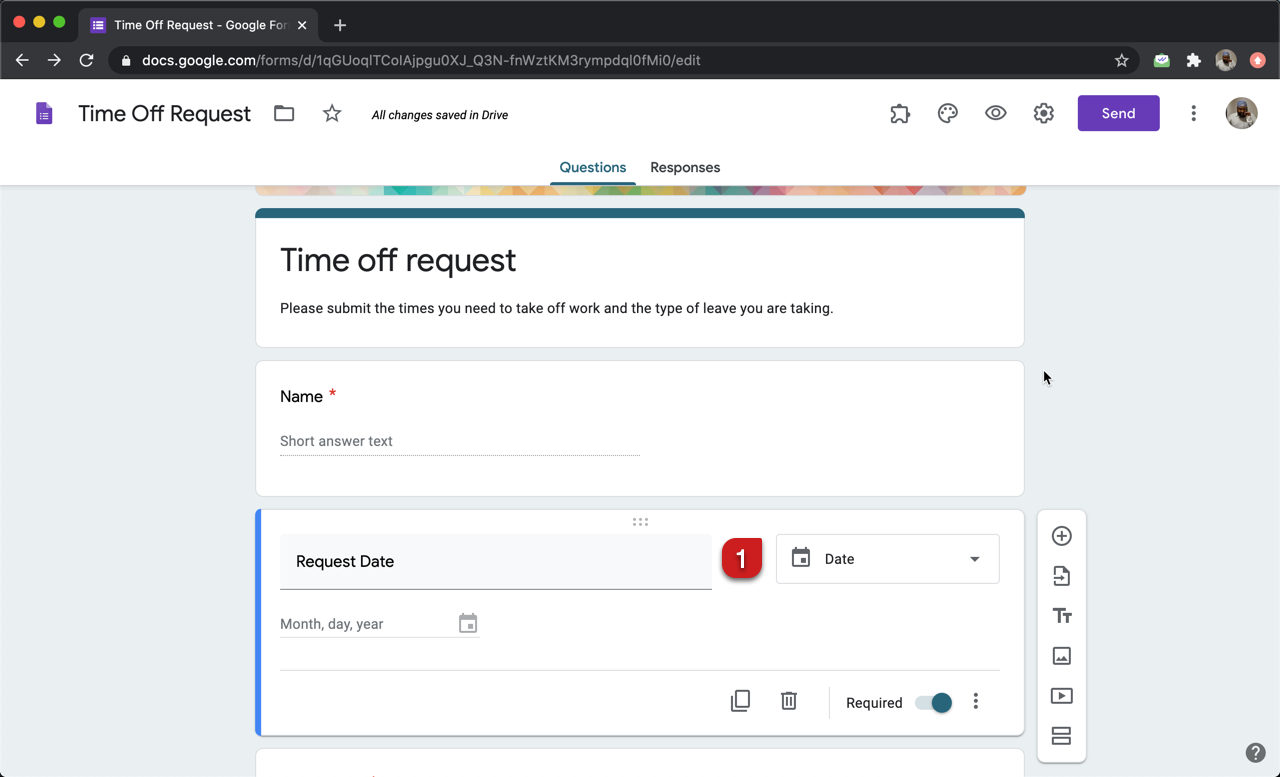1280x777 pixels.
Task: Switch to the Responses tab
Action: pyautogui.click(x=685, y=167)
